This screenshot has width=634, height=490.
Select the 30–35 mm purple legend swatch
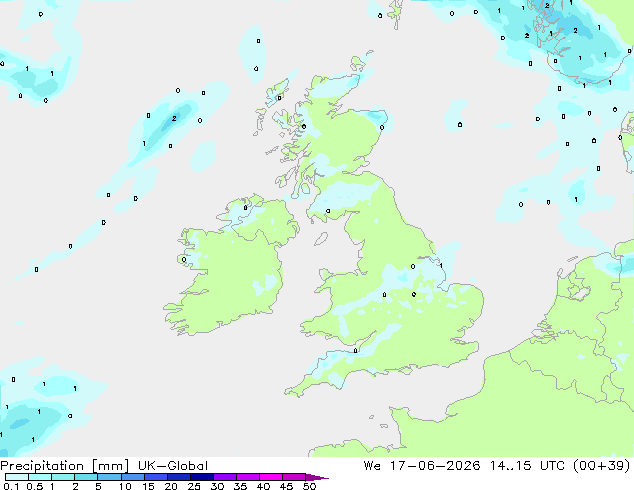(225, 477)
